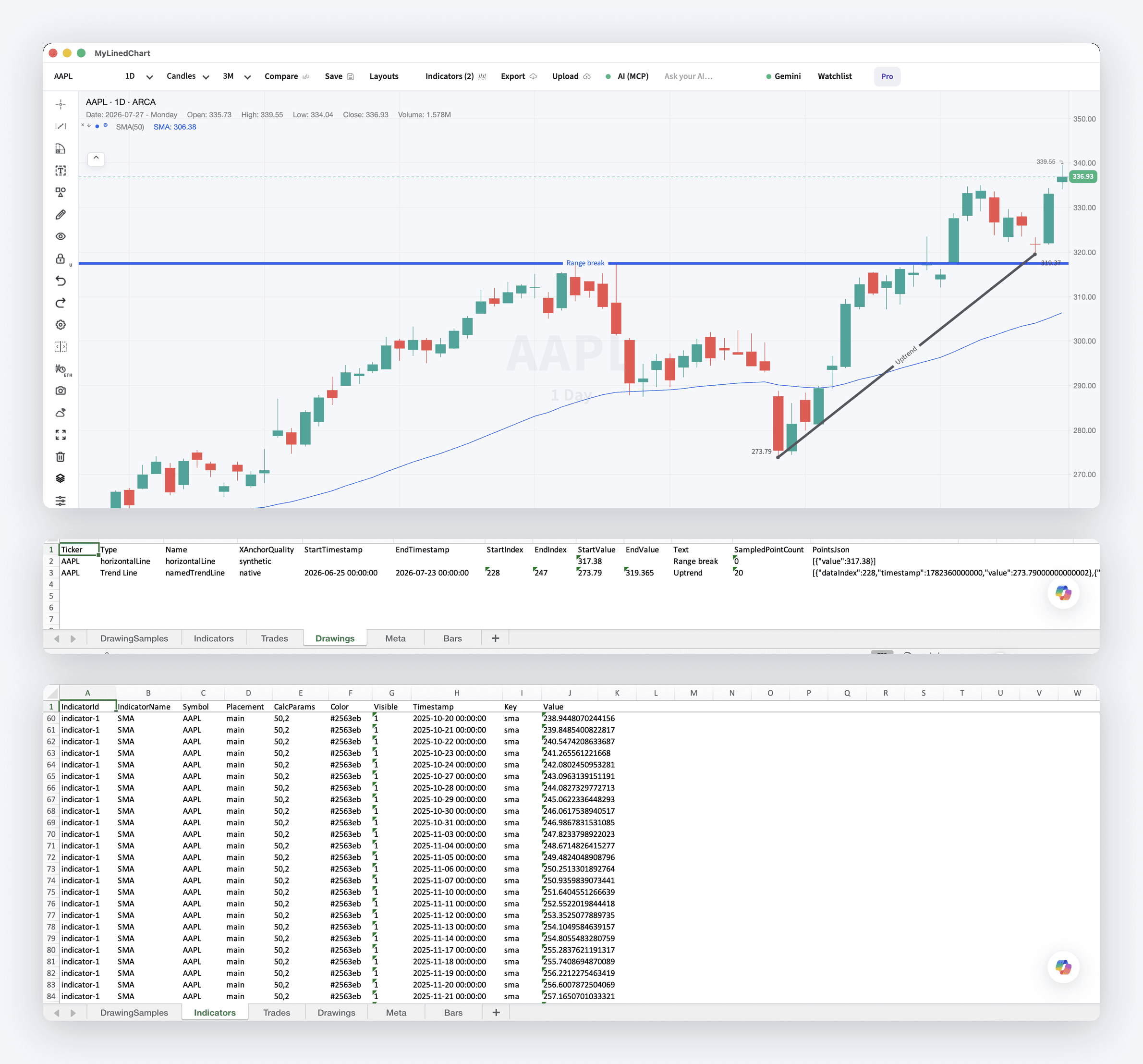Go to next sheet in Drawings spreadsheet
This screenshot has height=1064, width=1143.
(73, 639)
